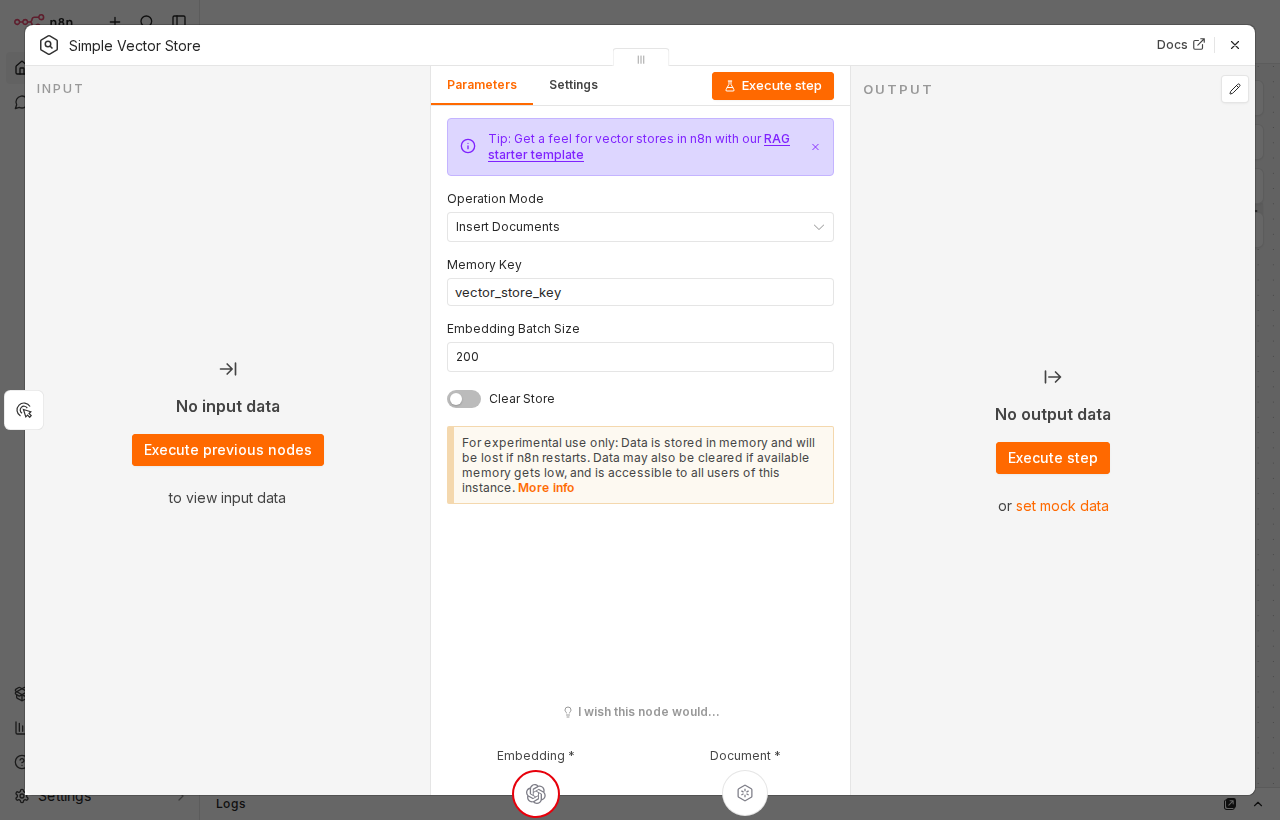
Task: Click the Clear Store label text
Action: [522, 399]
